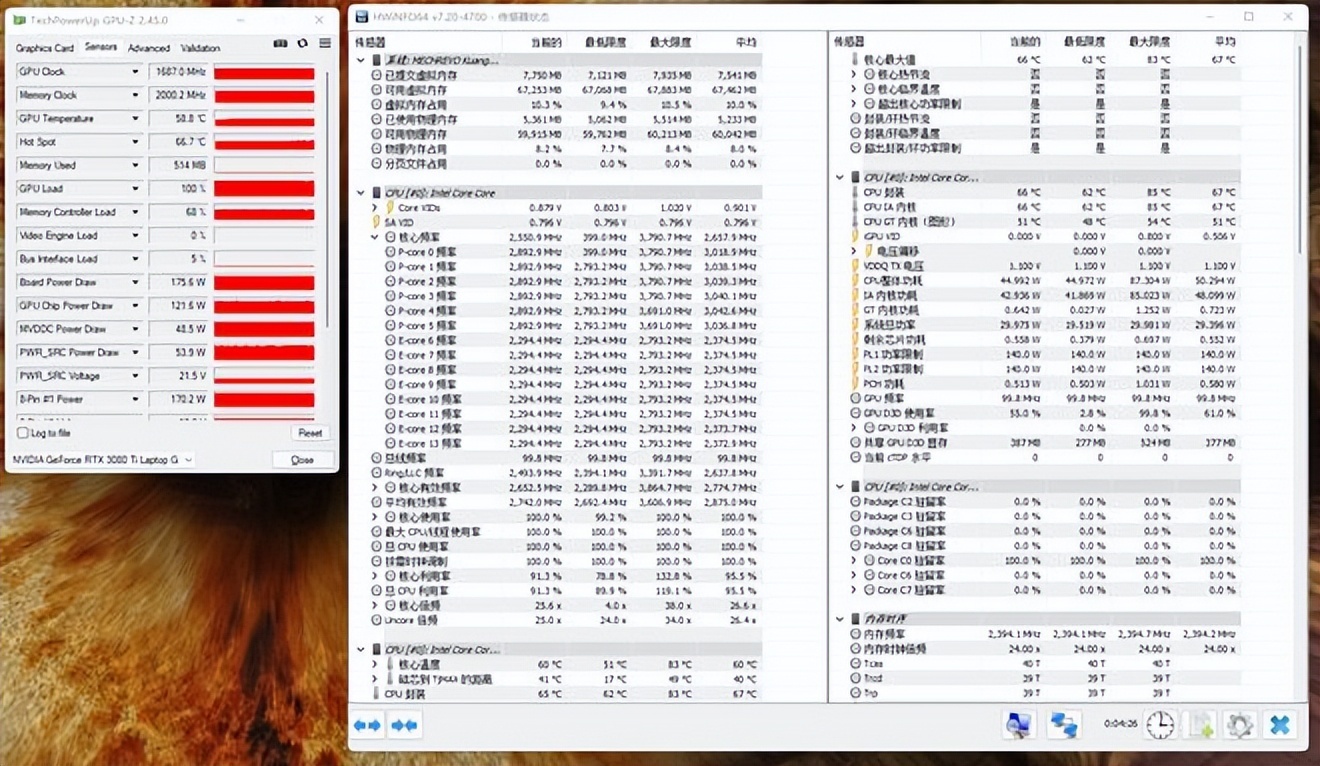Open HWiNFO sensor settings gear
The image size is (1320, 766).
click(1240, 725)
